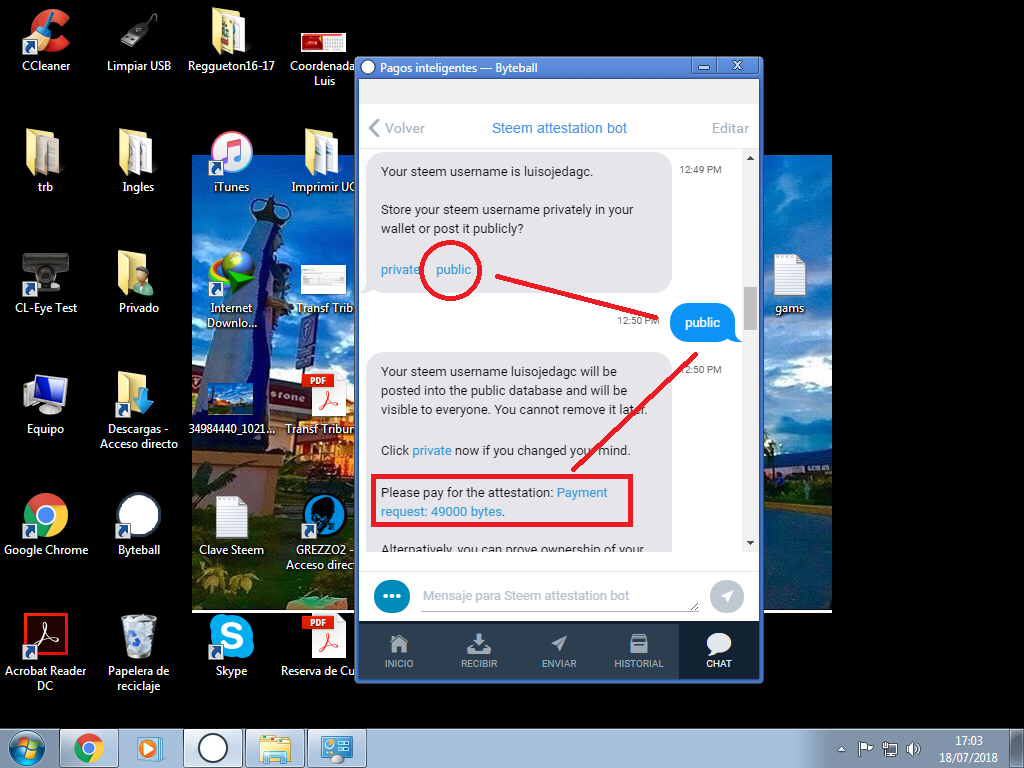Open Chrome from the taskbar
This screenshot has height=768, width=1024.
[89, 748]
